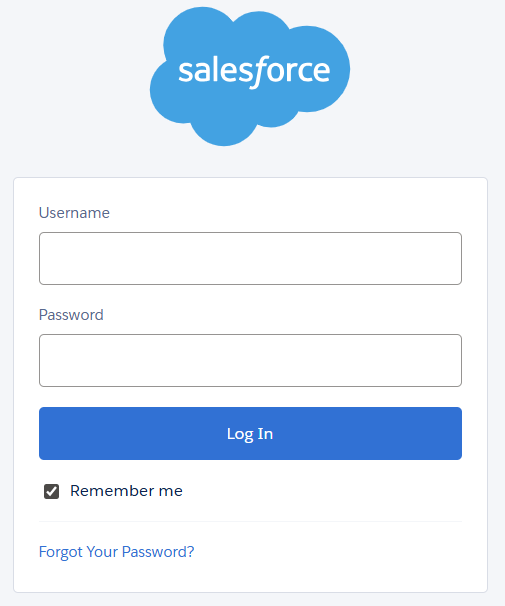This screenshot has height=606, width=505.
Task: Click the Username label
Action: (74, 213)
